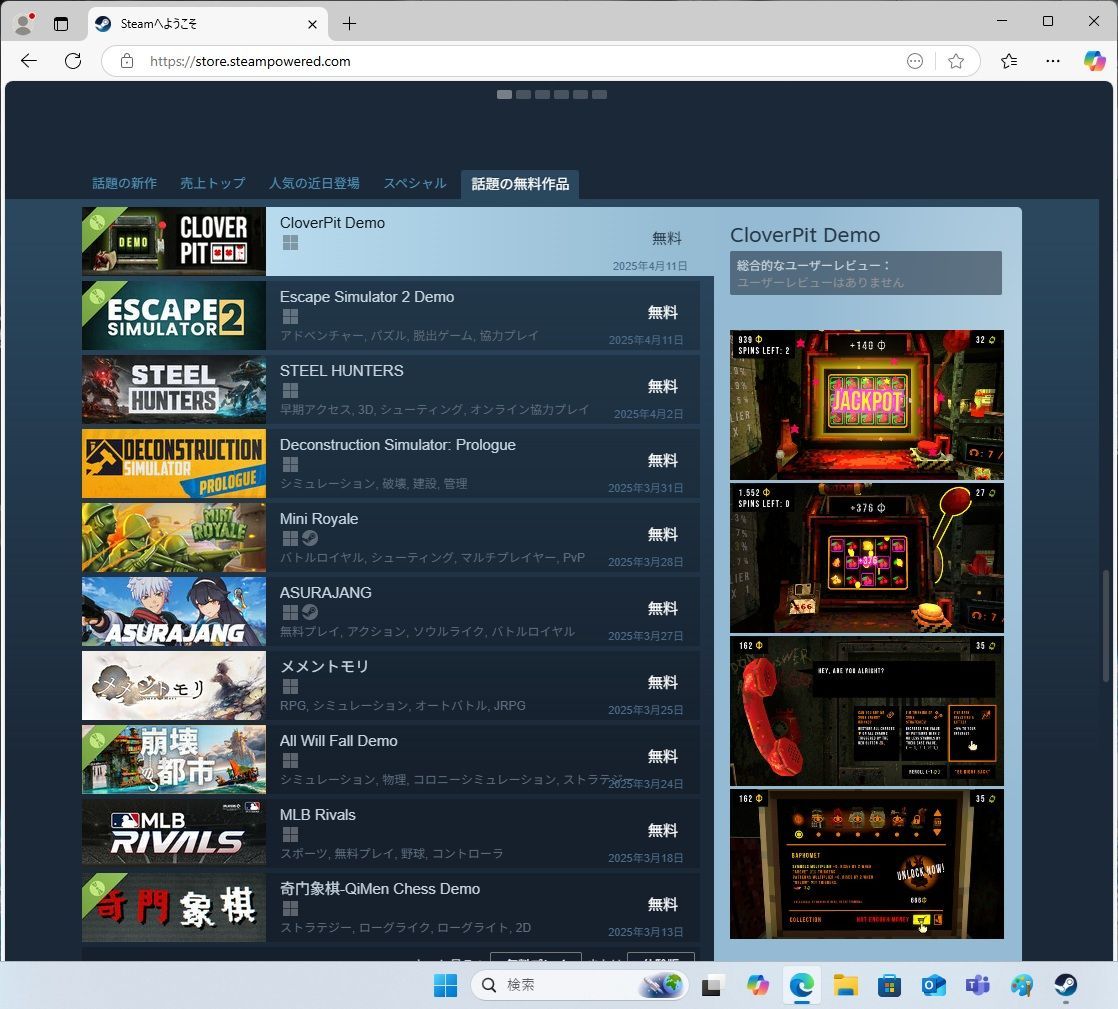Image resolution: width=1118 pixels, height=1009 pixels.
Task: Switch to the 売上トップ tab
Action: (x=212, y=183)
